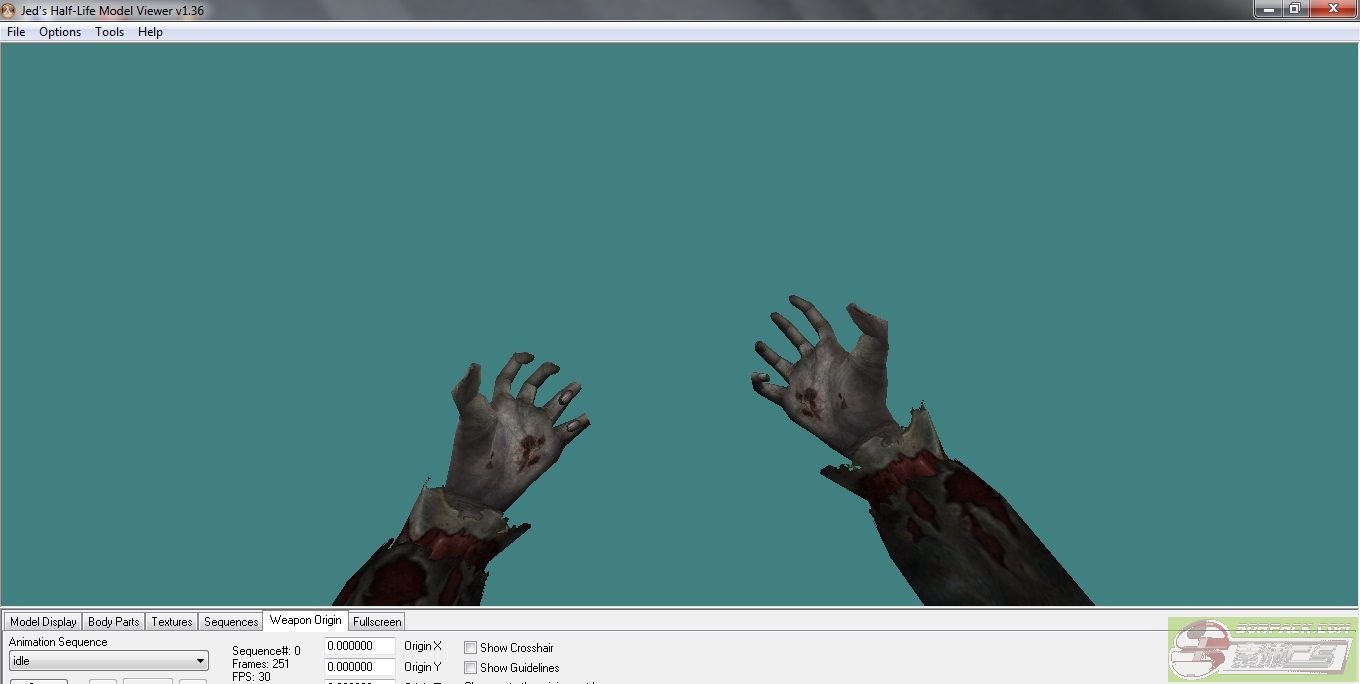
Task: Switch to the Textures tab
Action: [x=172, y=622]
